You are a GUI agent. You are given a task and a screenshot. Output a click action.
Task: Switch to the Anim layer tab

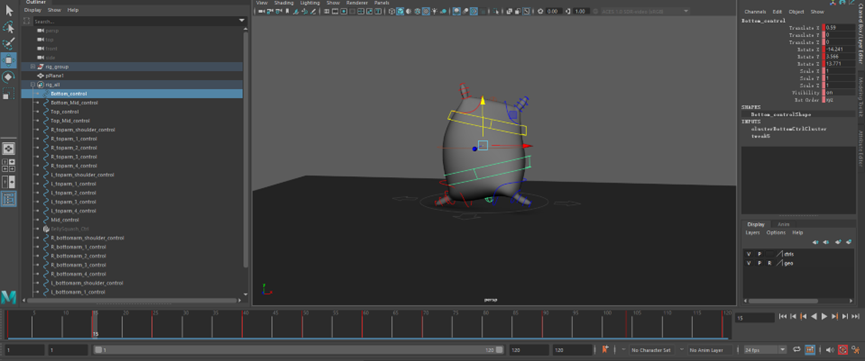tap(783, 224)
